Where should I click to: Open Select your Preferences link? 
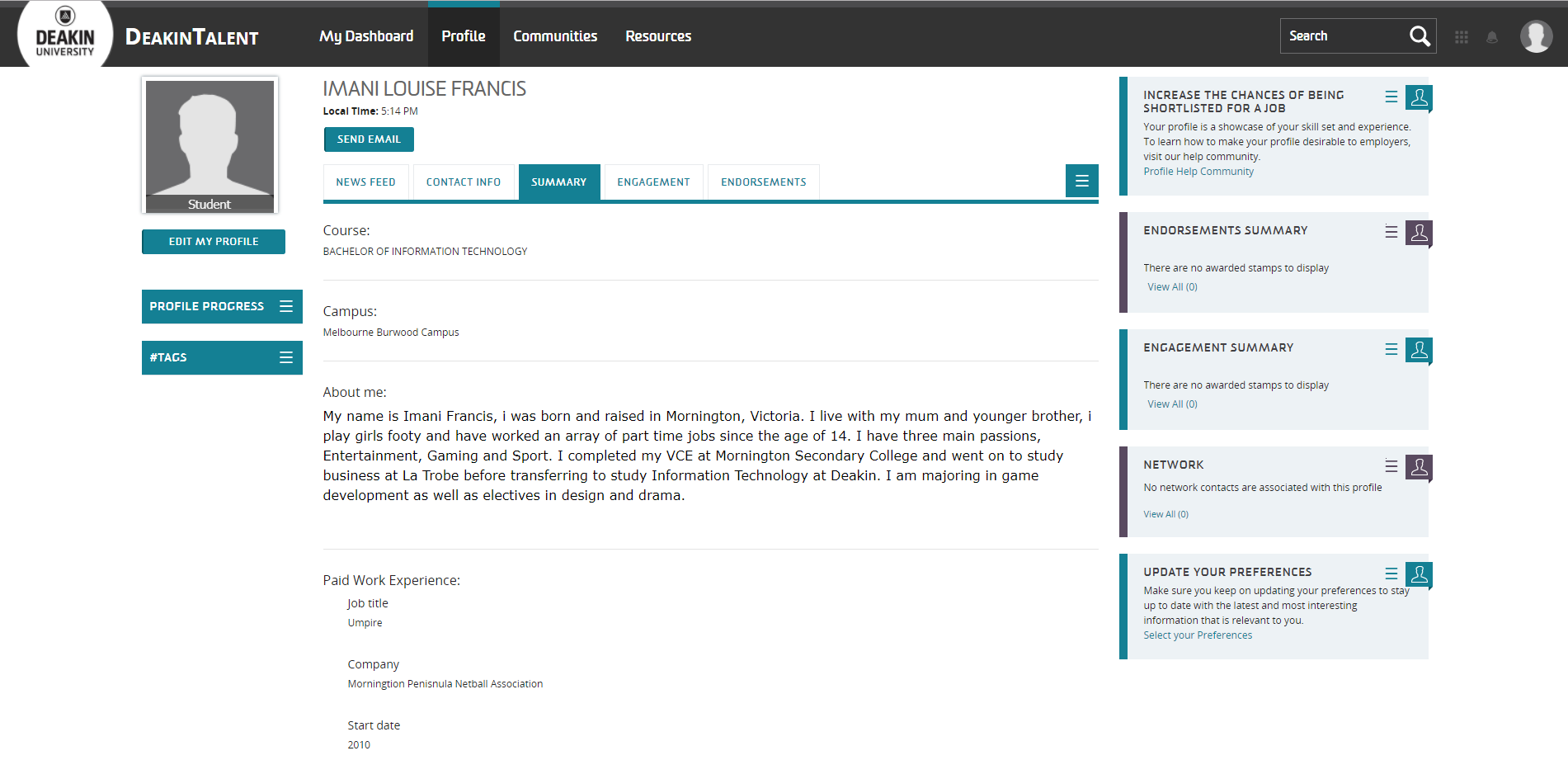(x=1198, y=635)
